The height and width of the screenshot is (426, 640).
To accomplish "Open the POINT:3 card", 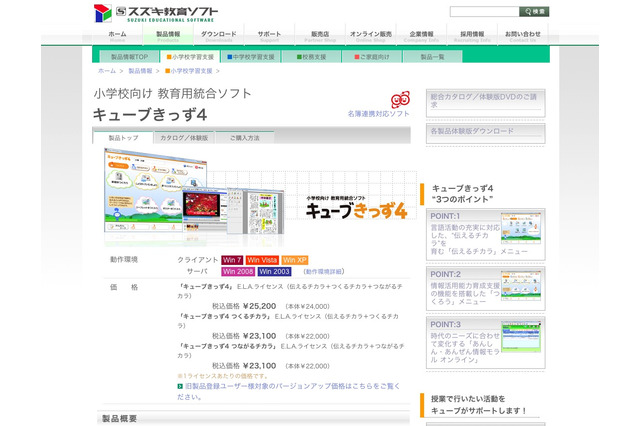I will [x=485, y=343].
